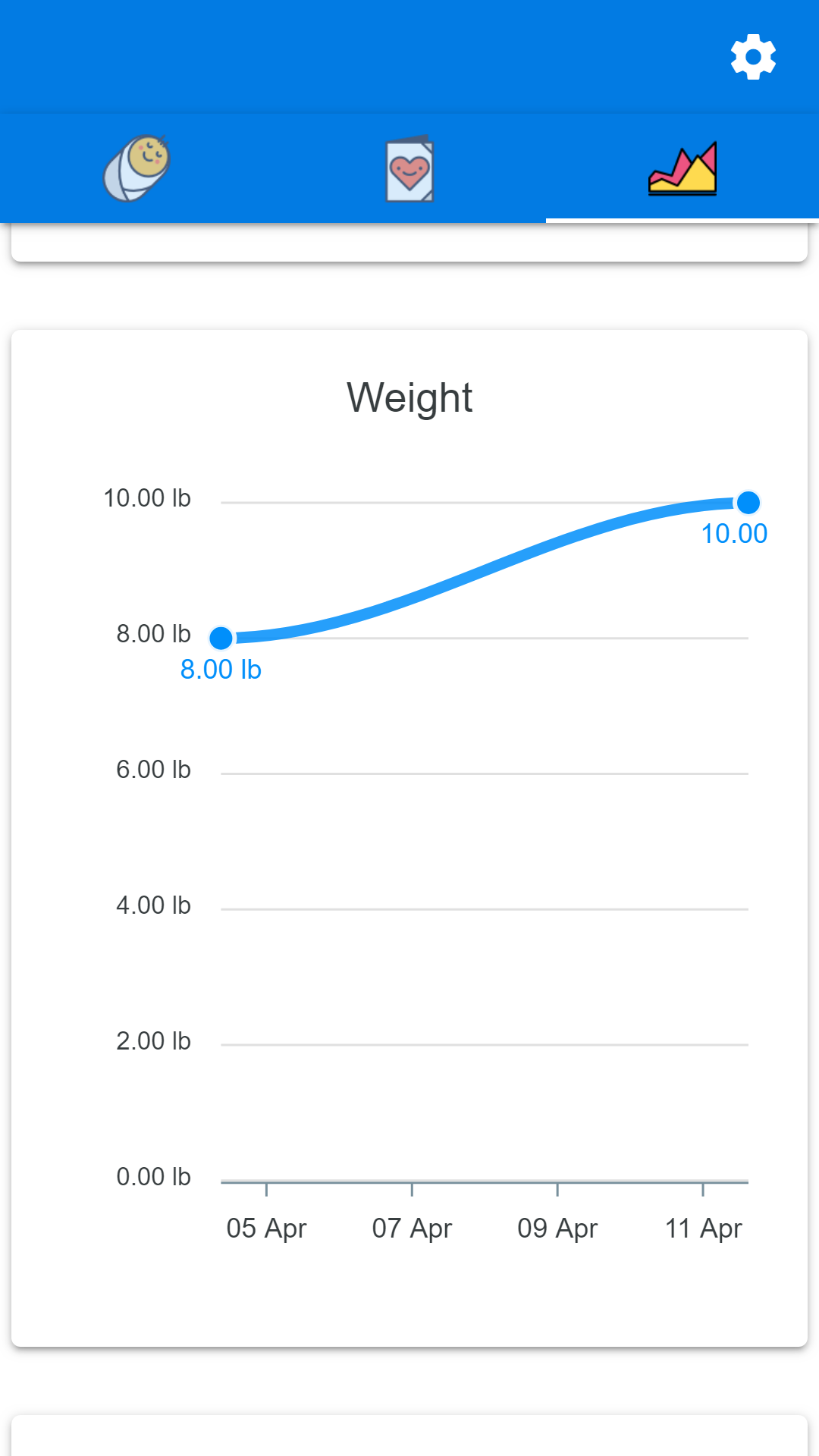The height and width of the screenshot is (1456, 819).
Task: Select the 11 Apr date tick label
Action: coord(703,1228)
